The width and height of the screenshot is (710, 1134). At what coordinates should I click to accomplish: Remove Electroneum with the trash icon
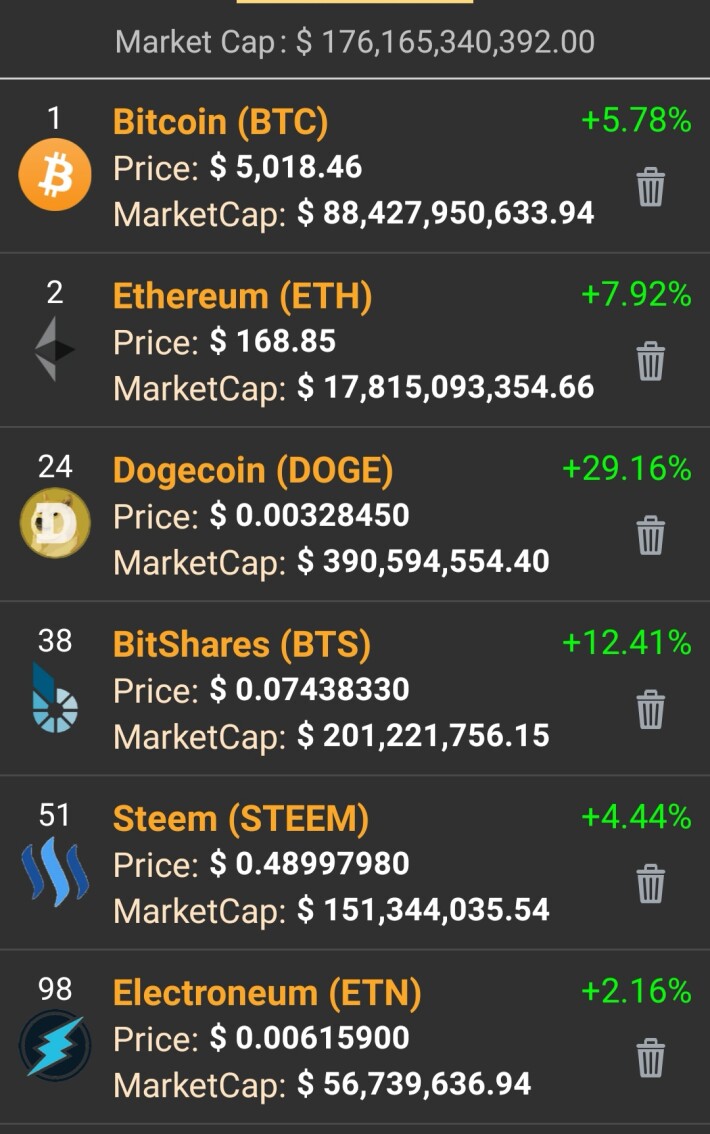[650, 1058]
